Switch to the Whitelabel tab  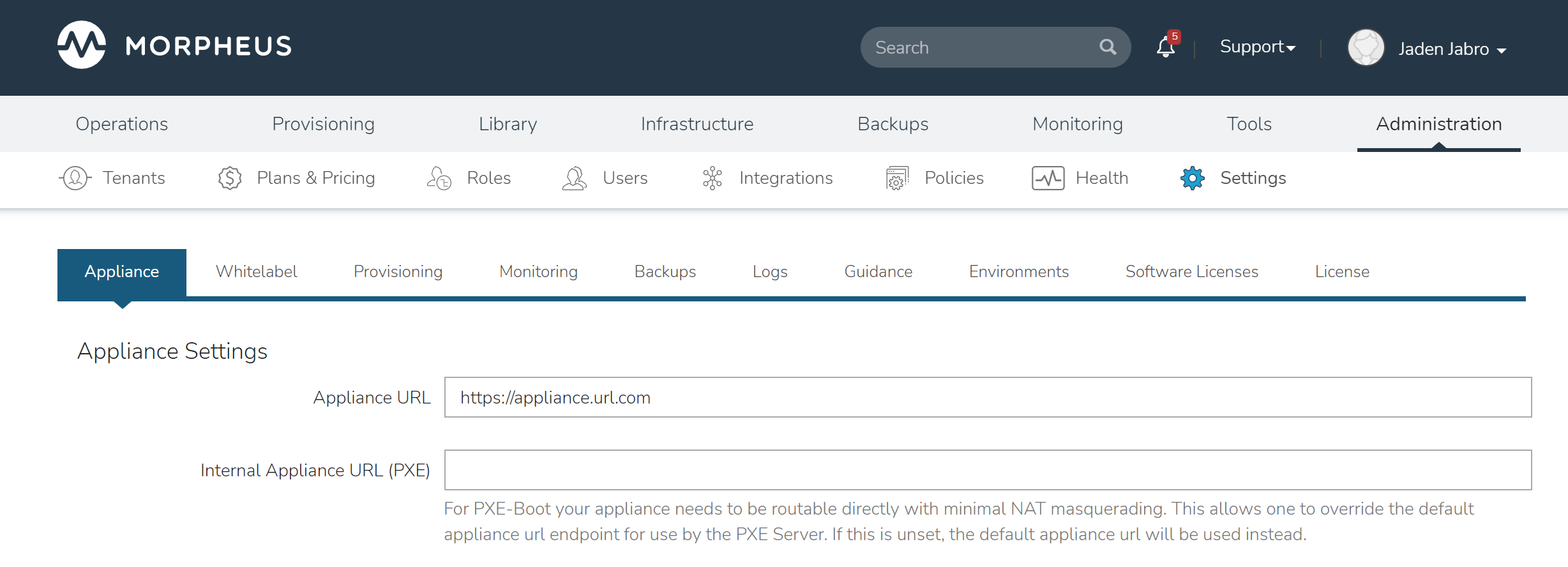tap(256, 272)
